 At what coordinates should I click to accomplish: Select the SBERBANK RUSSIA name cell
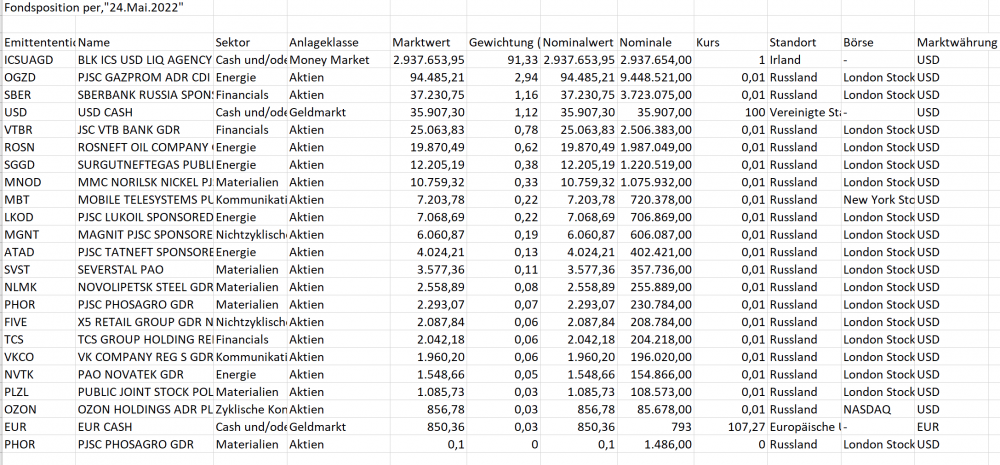point(144,95)
